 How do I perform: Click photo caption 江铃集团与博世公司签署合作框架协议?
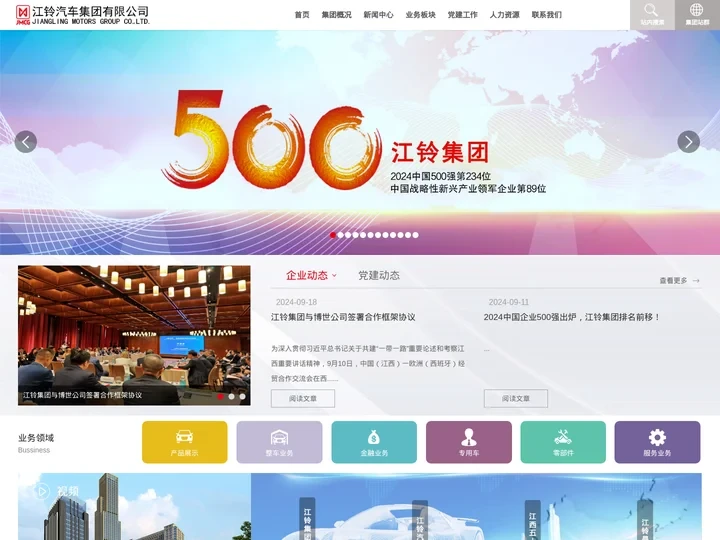(82, 395)
